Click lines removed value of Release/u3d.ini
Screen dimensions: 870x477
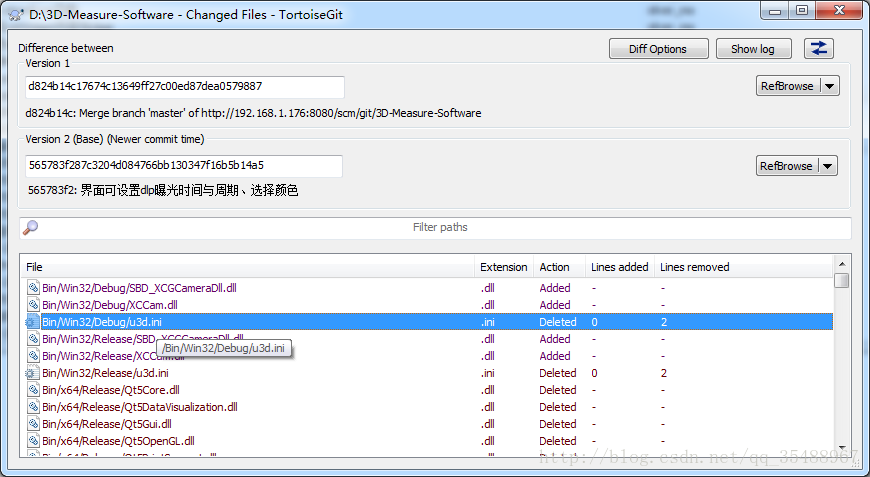click(x=664, y=373)
